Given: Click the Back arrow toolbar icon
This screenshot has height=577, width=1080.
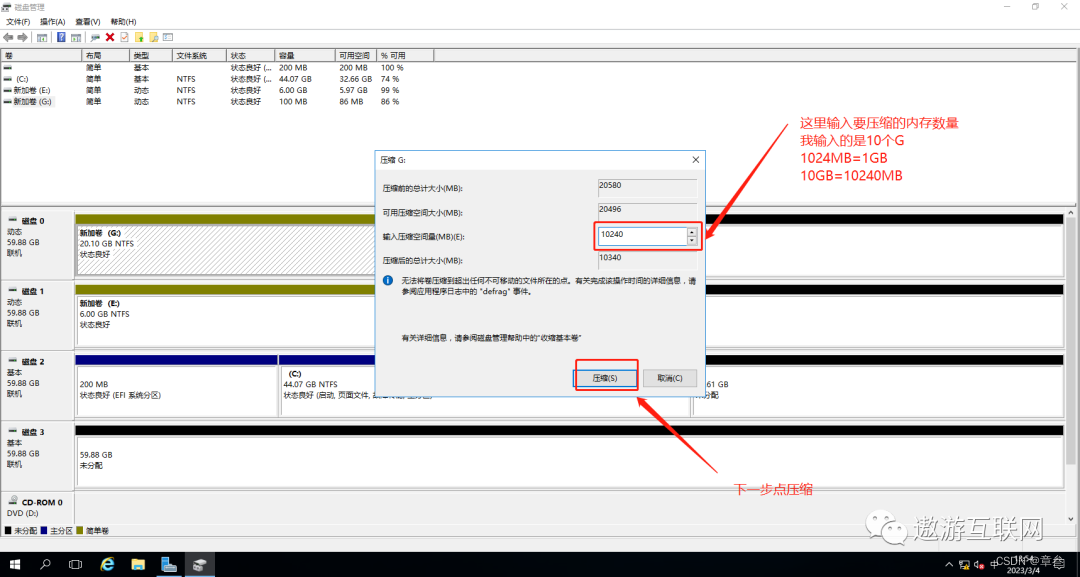Looking at the screenshot, I should point(8,37).
